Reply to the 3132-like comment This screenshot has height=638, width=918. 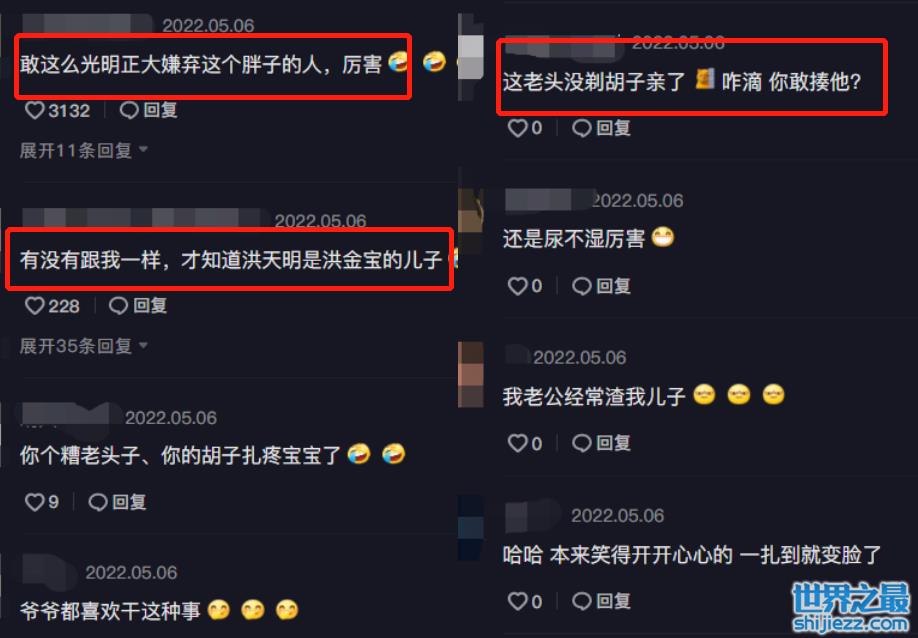click(x=149, y=110)
